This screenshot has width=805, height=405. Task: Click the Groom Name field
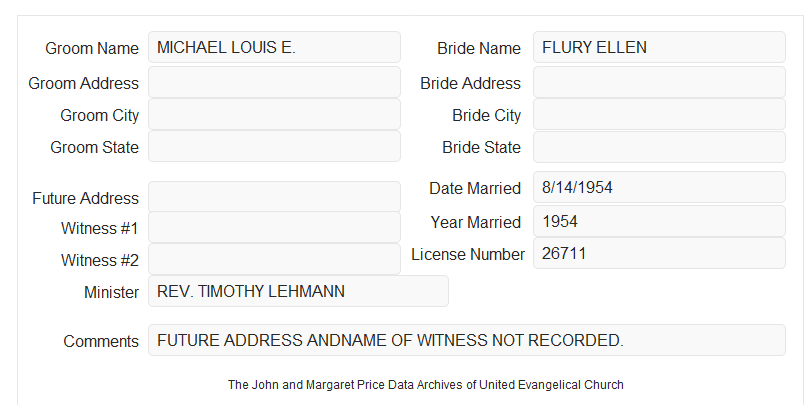pos(274,47)
